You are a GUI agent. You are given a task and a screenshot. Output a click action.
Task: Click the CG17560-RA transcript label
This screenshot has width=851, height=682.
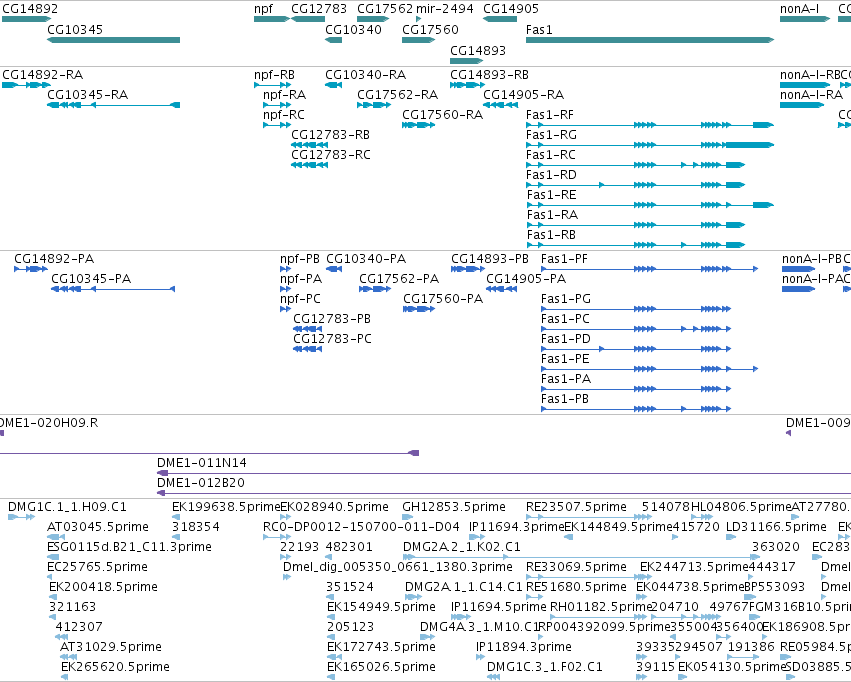(x=443, y=114)
